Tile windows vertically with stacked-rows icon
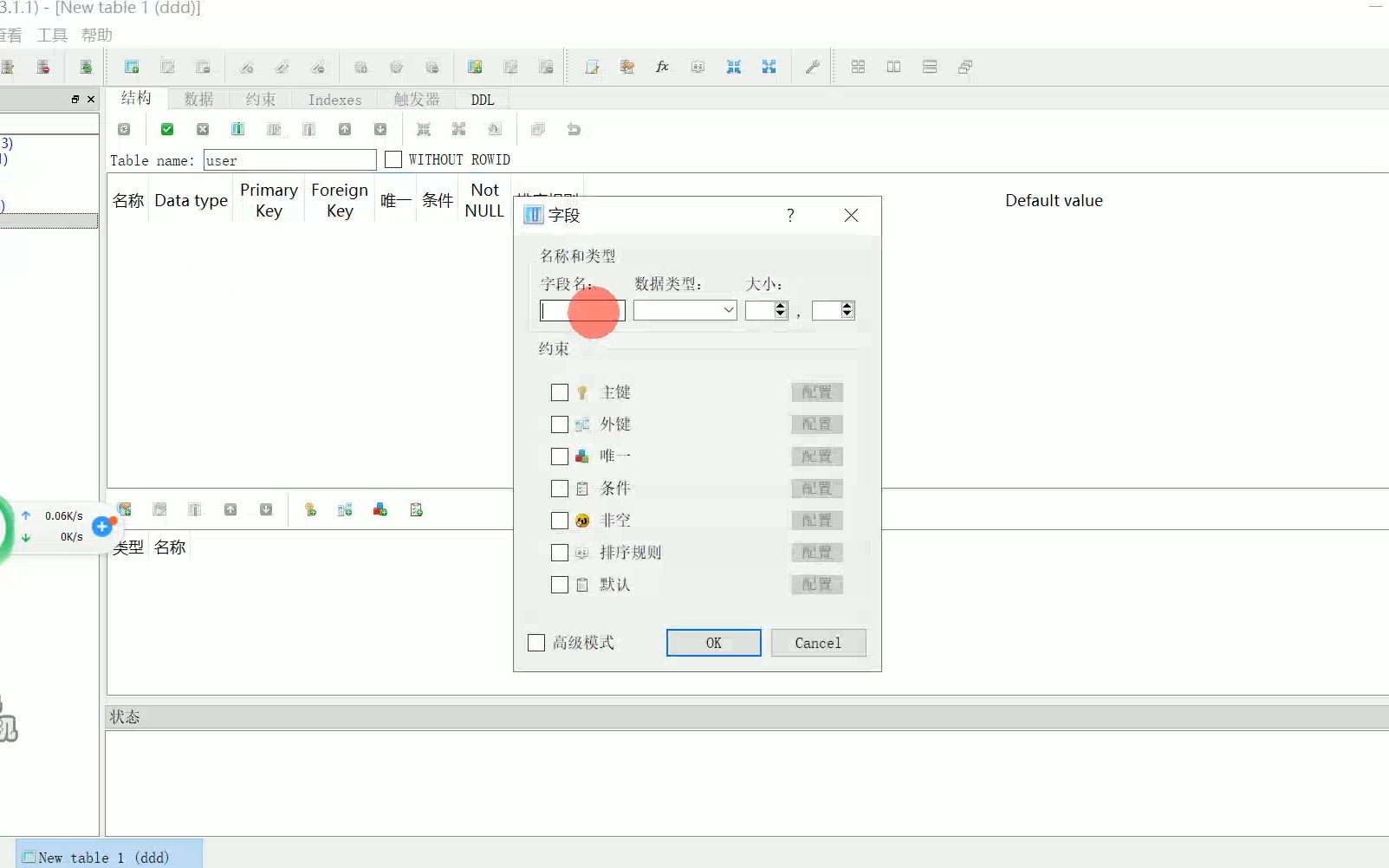The height and width of the screenshot is (868, 1389). [930, 67]
